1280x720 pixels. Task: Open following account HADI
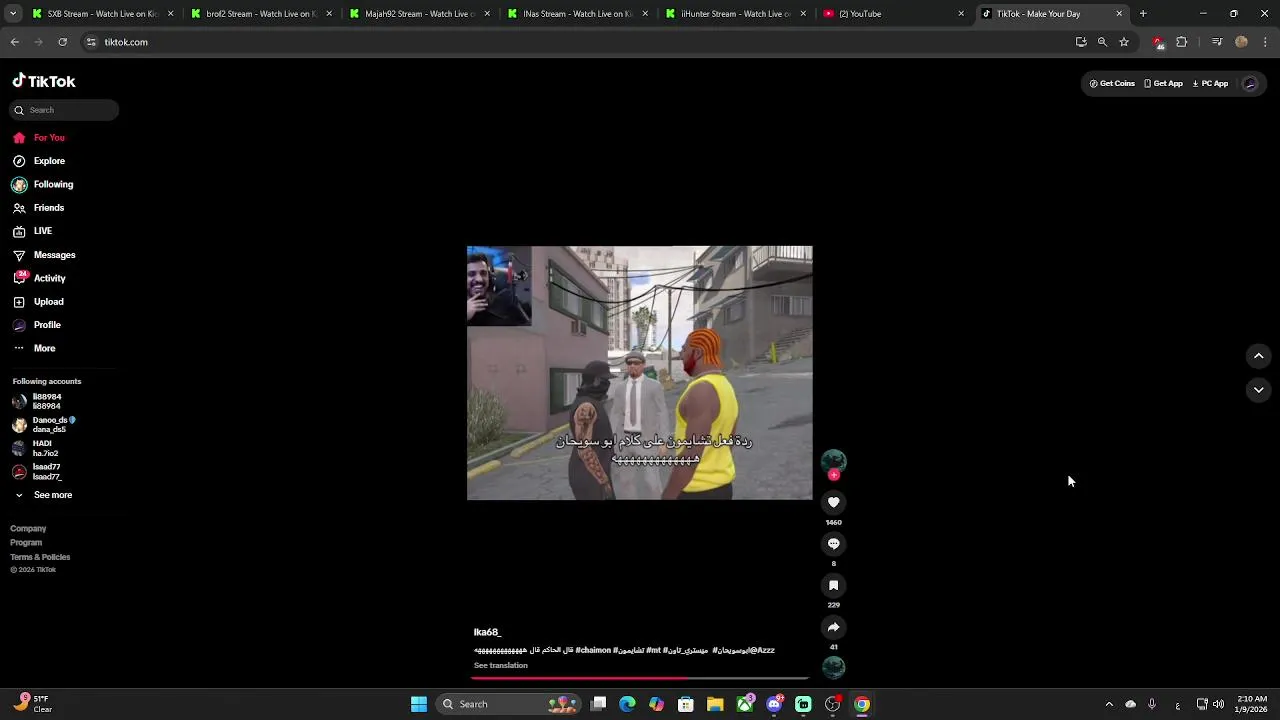[x=35, y=448]
